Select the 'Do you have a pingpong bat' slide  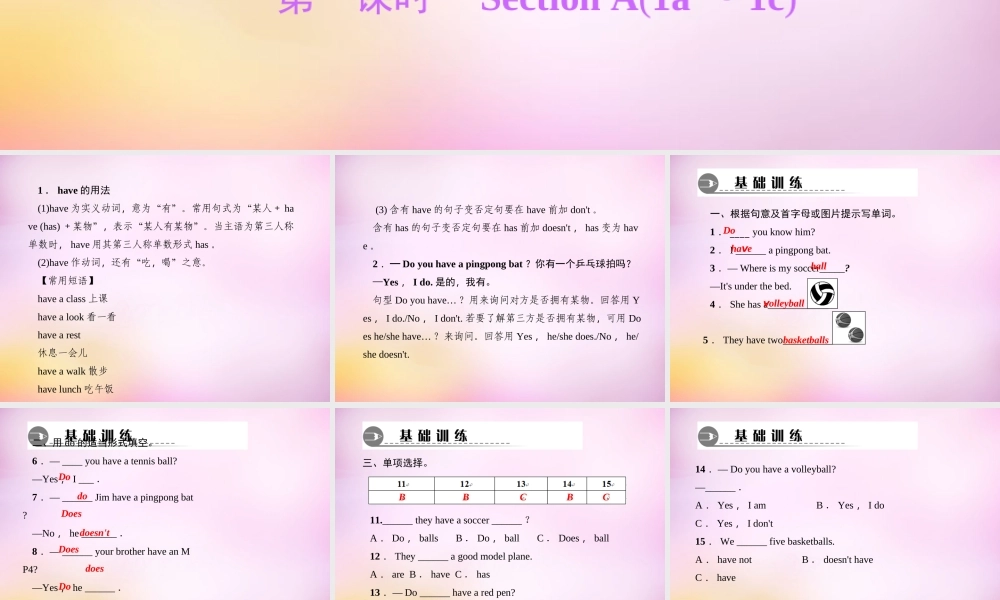tap(500, 279)
